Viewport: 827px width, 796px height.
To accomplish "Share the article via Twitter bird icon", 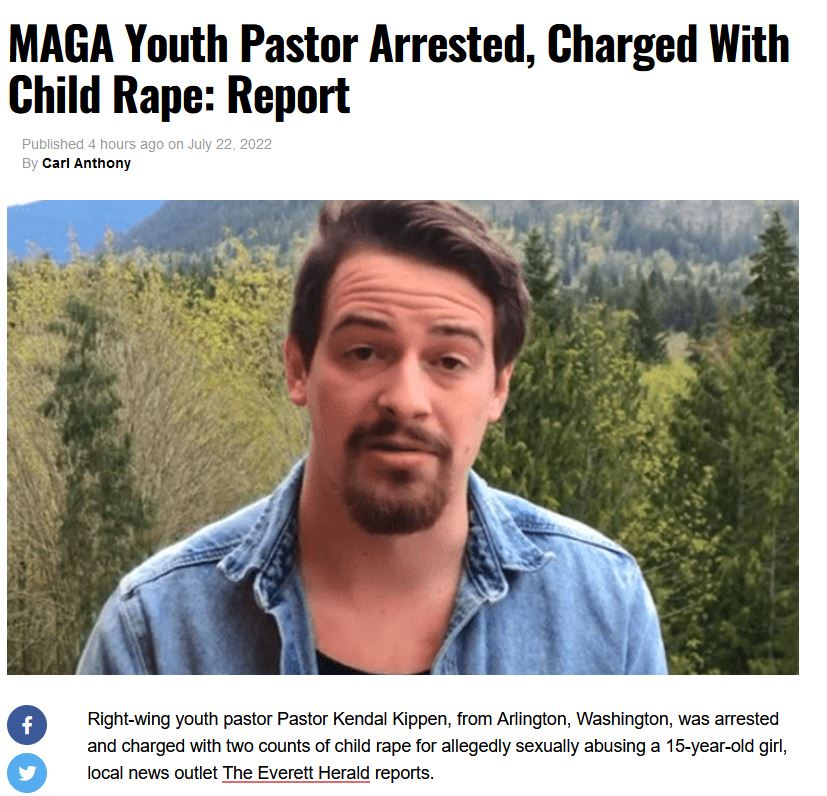I will 27,773.
